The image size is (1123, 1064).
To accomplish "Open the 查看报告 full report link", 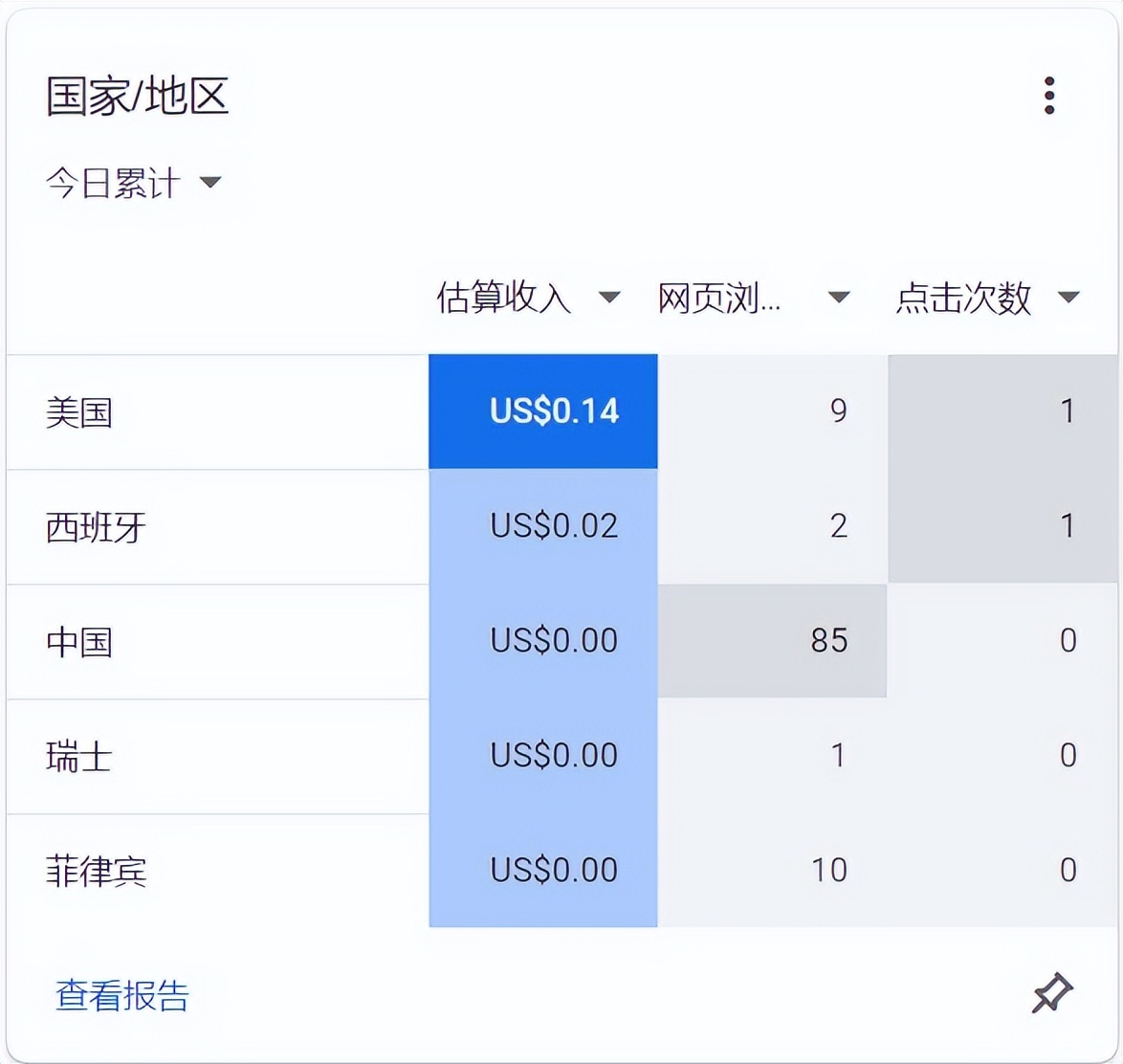I will pos(122,997).
